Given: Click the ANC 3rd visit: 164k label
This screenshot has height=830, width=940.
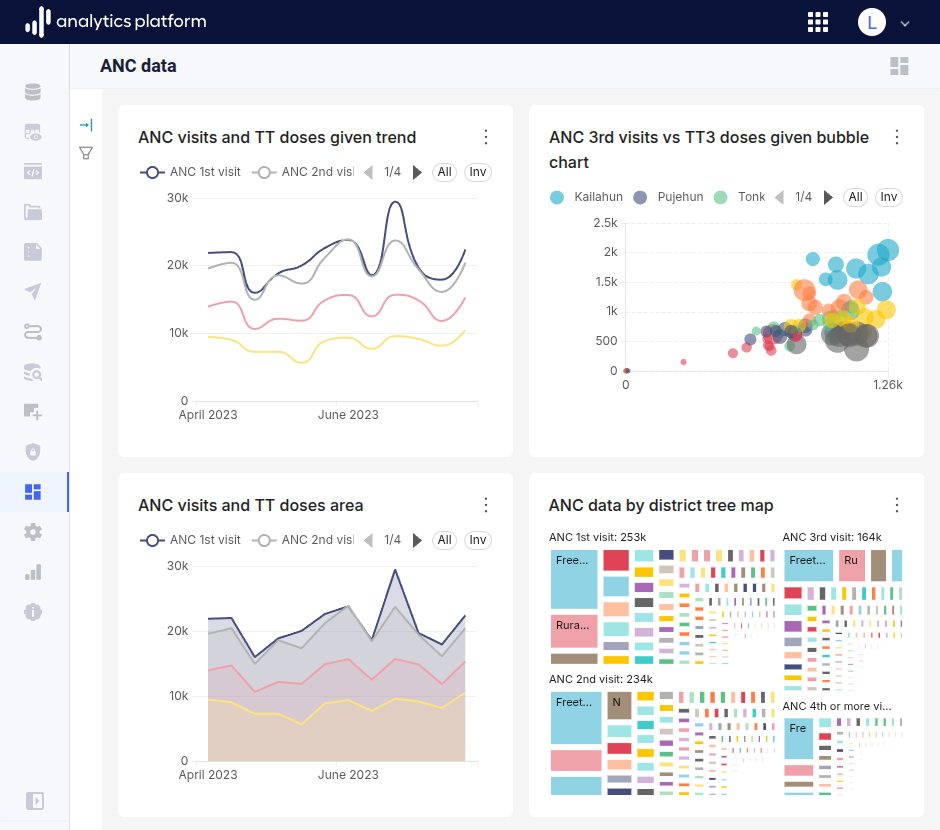Looking at the screenshot, I should [832, 537].
